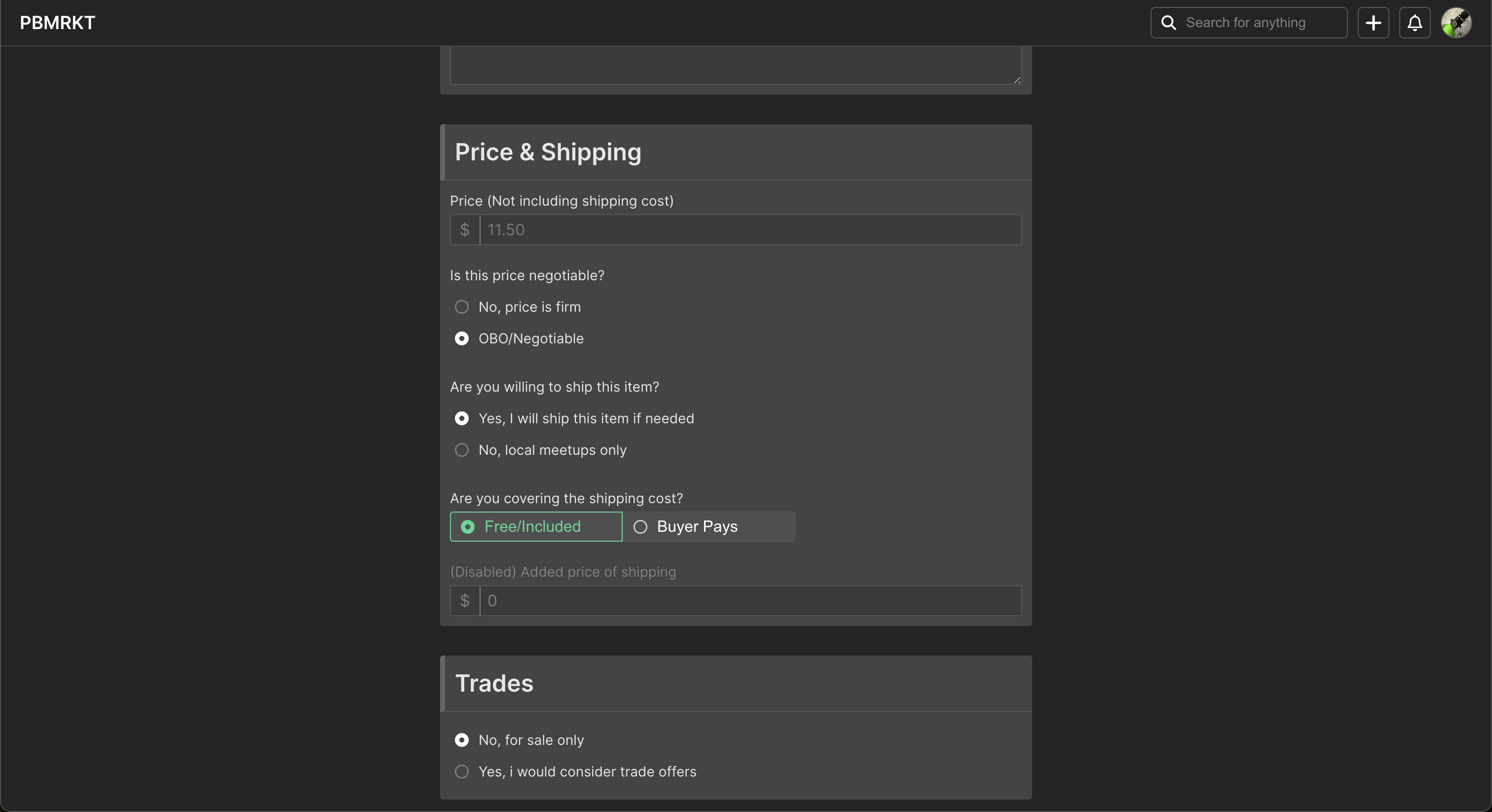The height and width of the screenshot is (812, 1492).
Task: Click the Added price of shipping field
Action: [750, 600]
